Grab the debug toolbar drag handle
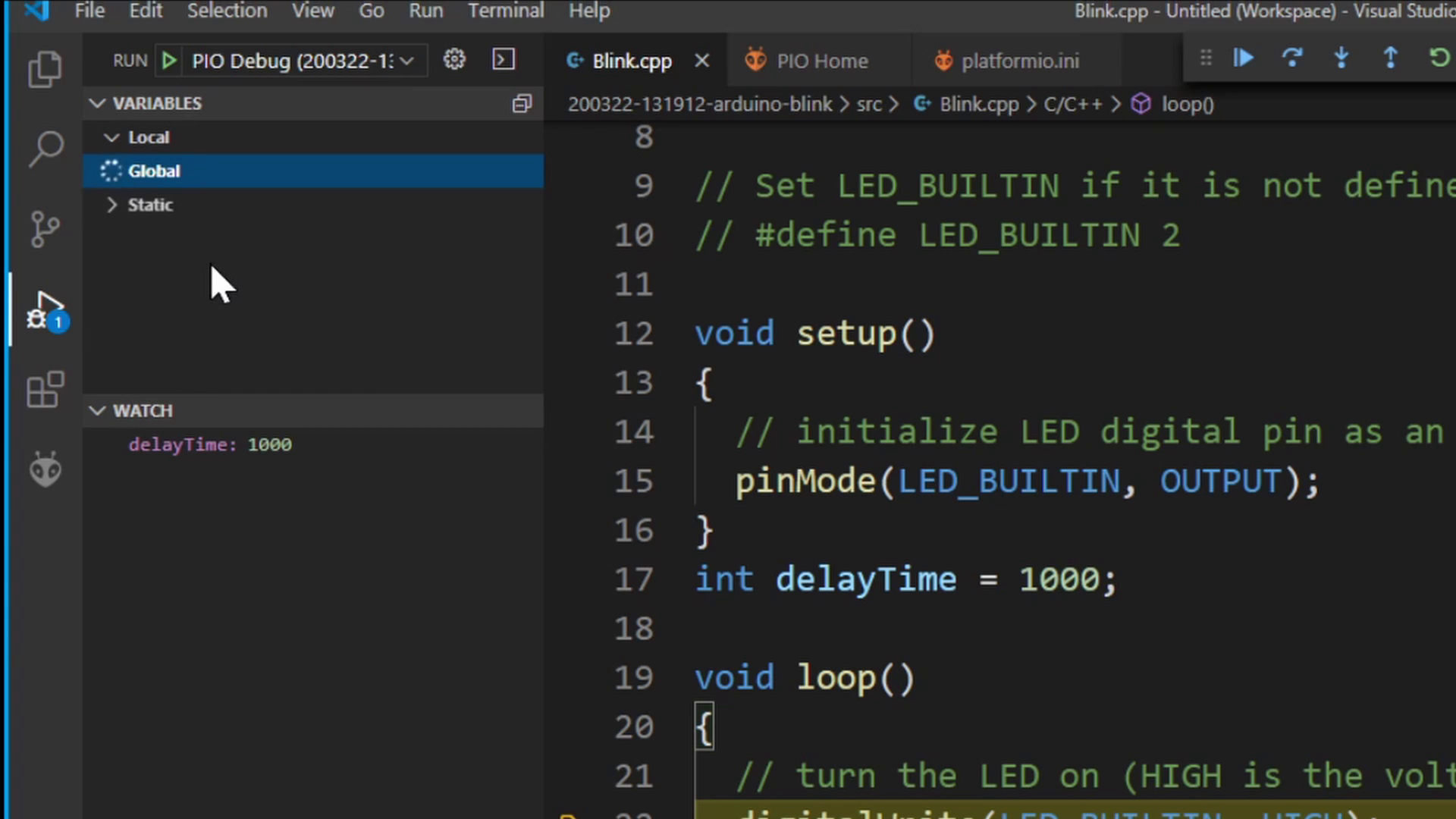Viewport: 1456px width, 819px height. coord(1206,58)
